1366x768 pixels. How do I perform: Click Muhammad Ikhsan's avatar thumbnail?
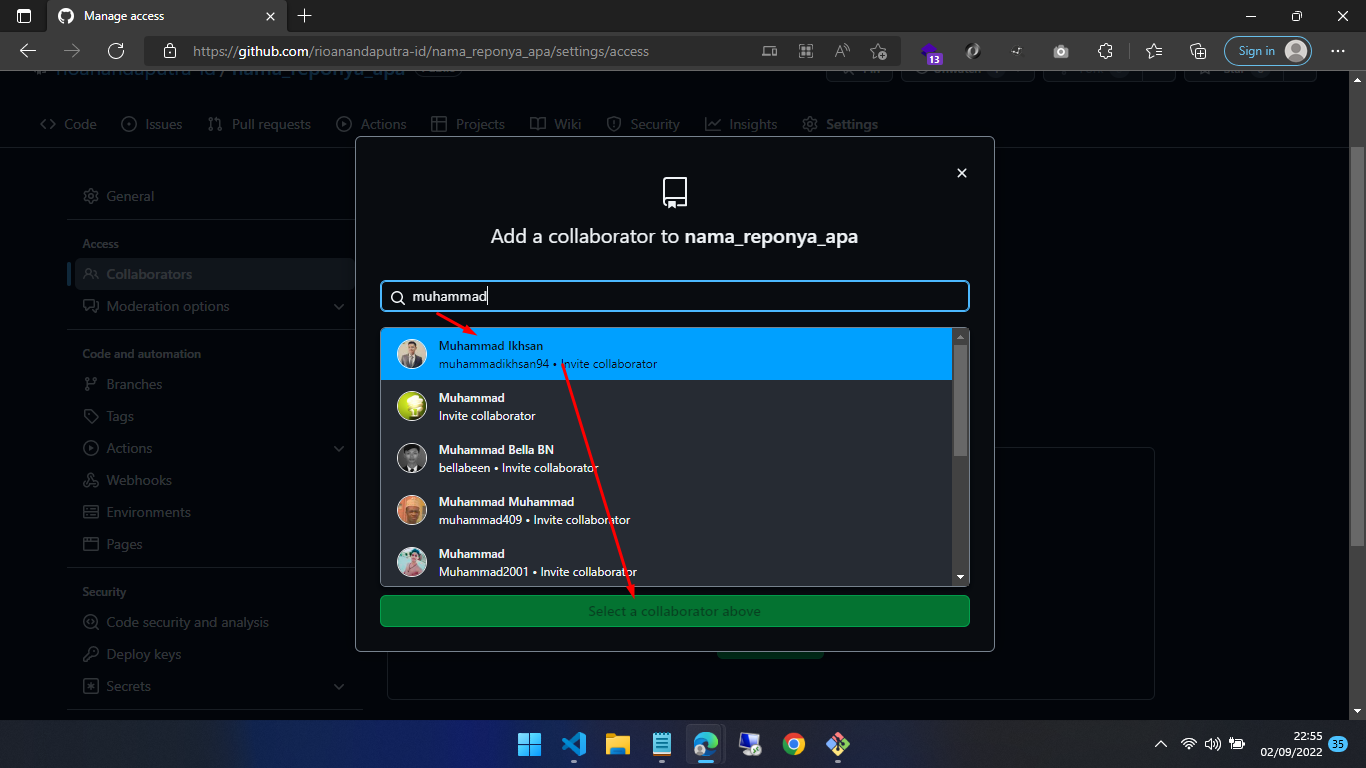[412, 354]
